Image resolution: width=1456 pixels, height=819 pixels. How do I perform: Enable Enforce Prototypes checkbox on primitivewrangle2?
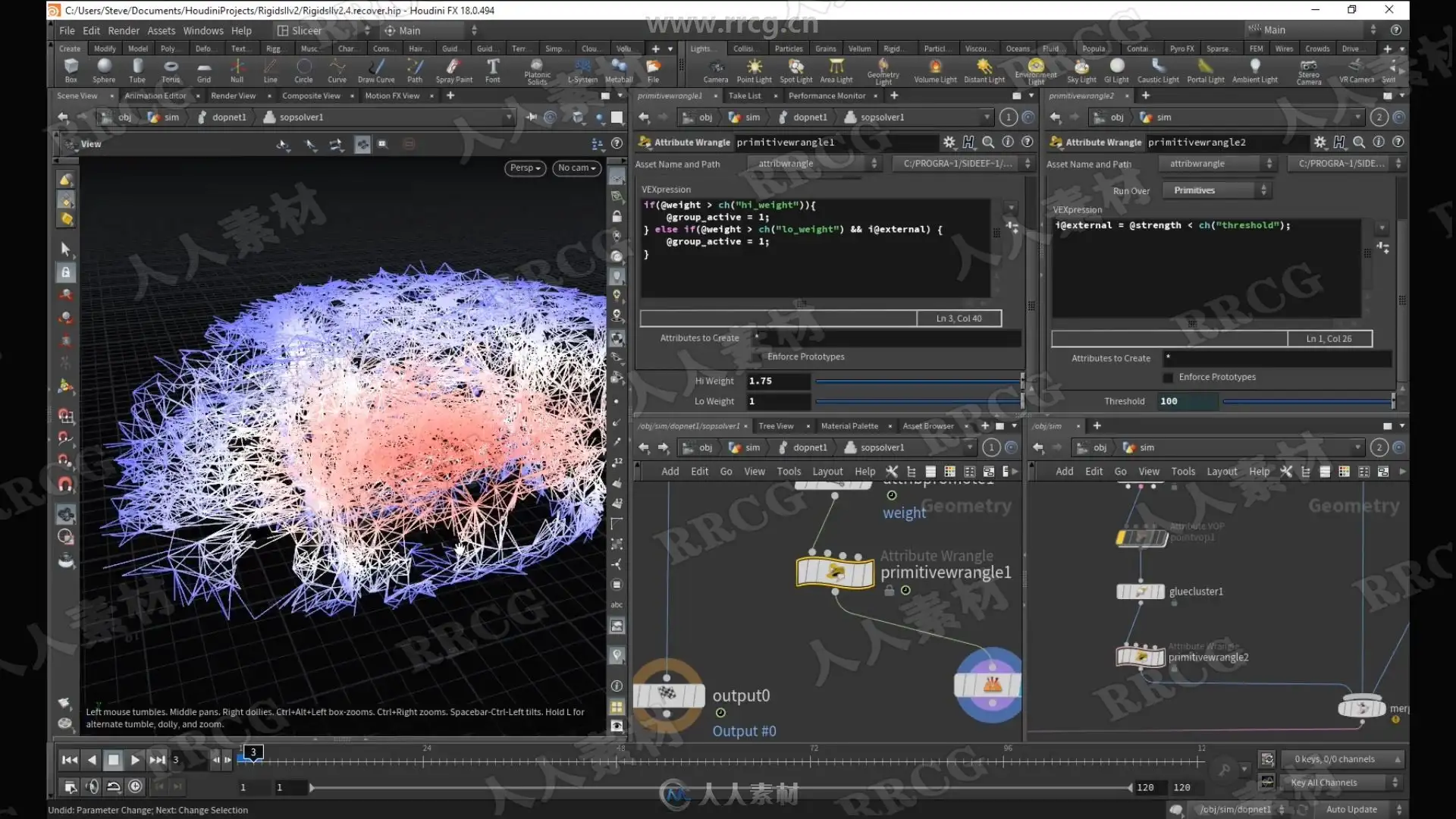click(1168, 378)
